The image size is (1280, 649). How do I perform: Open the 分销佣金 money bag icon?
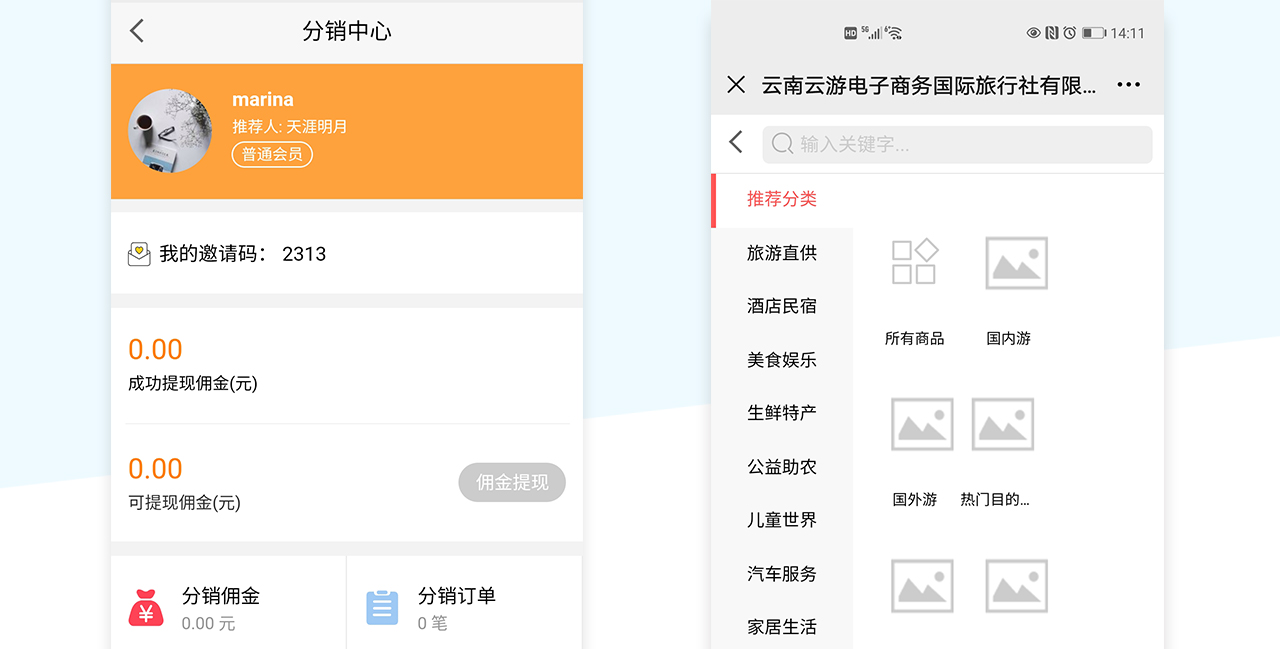click(146, 608)
